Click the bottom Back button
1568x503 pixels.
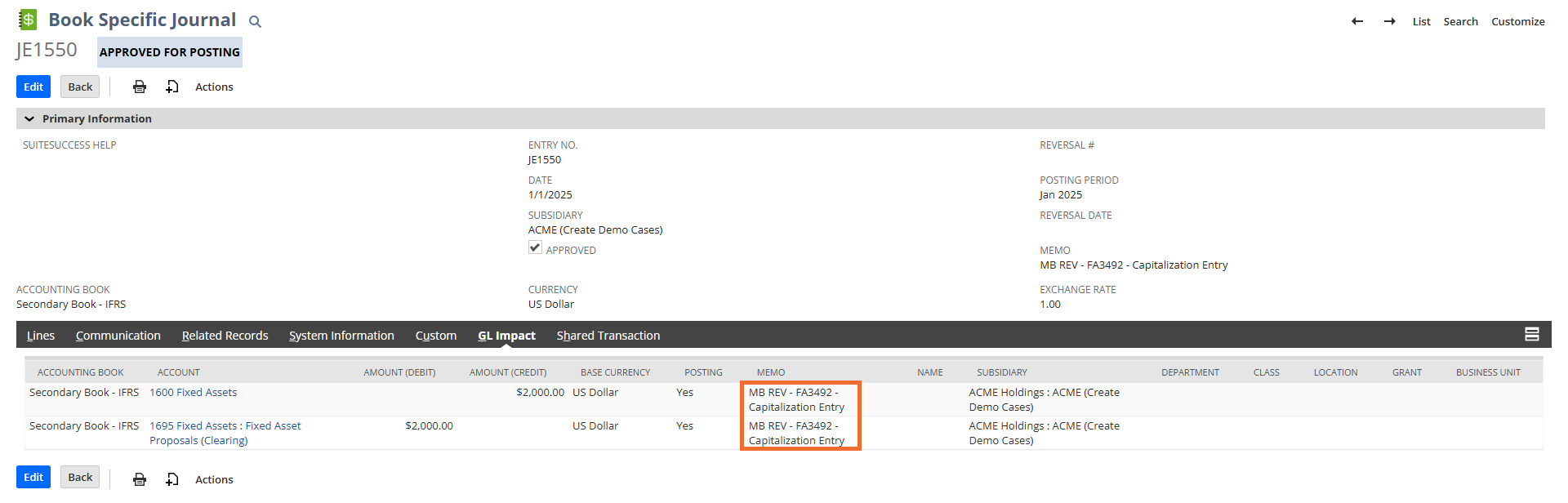pyautogui.click(x=80, y=478)
